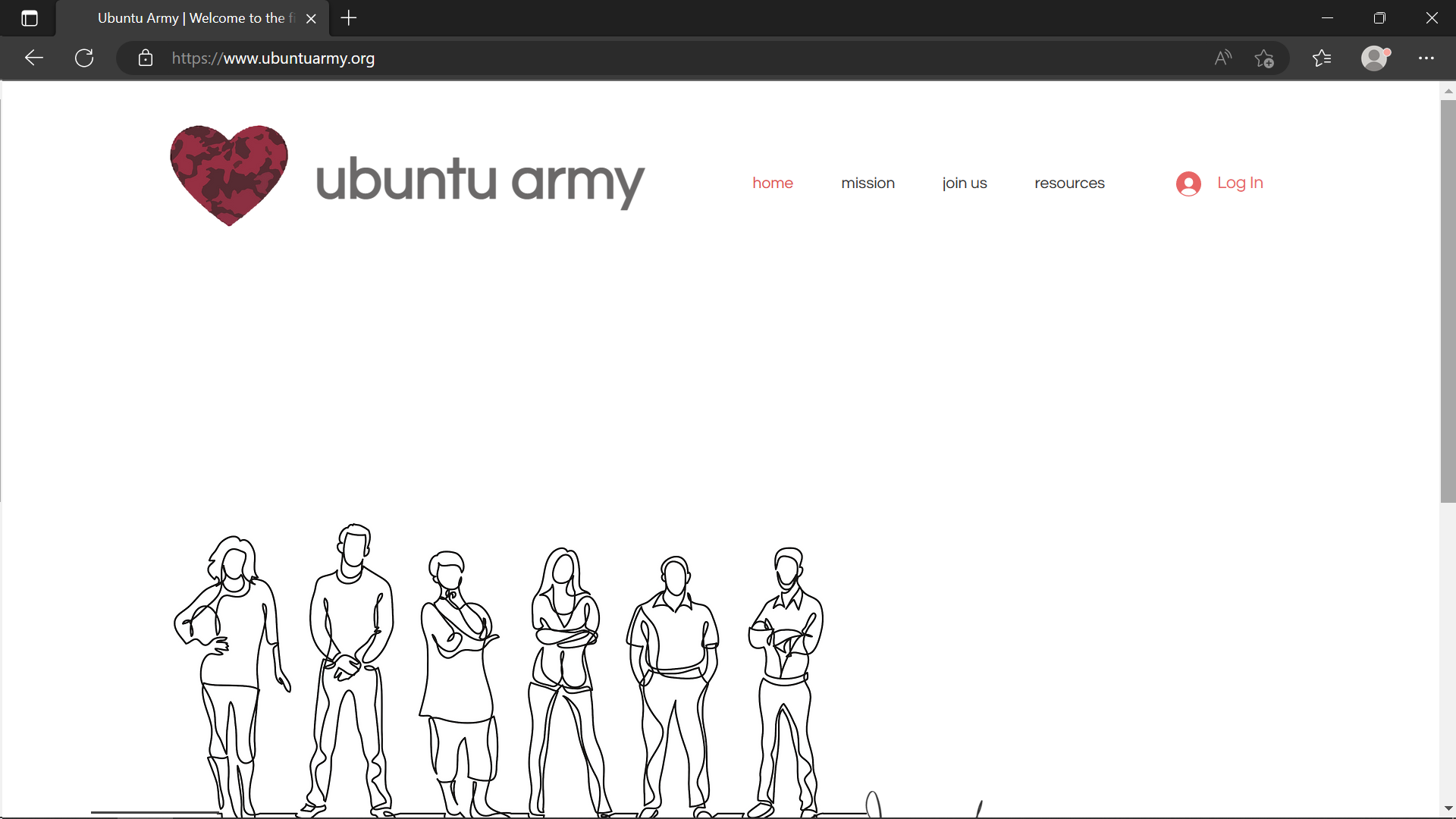Open browser profile avatar
1456x819 pixels.
pos(1374,58)
